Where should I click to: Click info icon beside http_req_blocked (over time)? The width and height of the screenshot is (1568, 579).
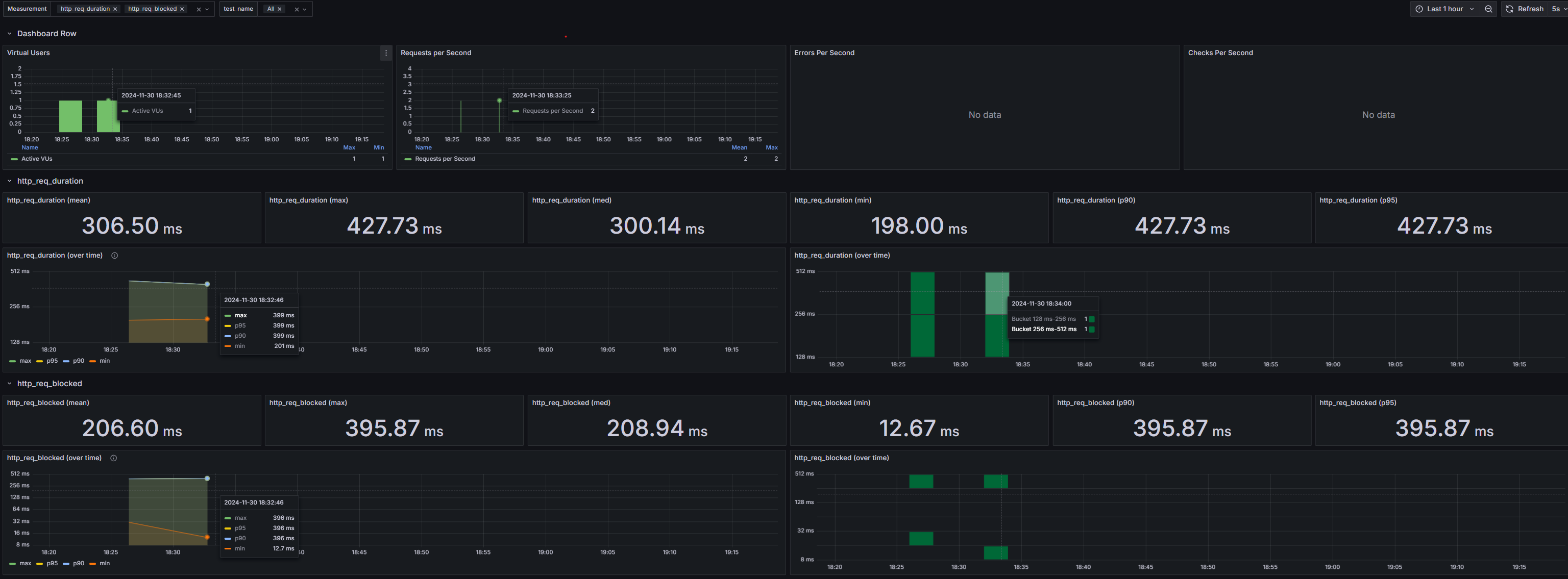113,458
